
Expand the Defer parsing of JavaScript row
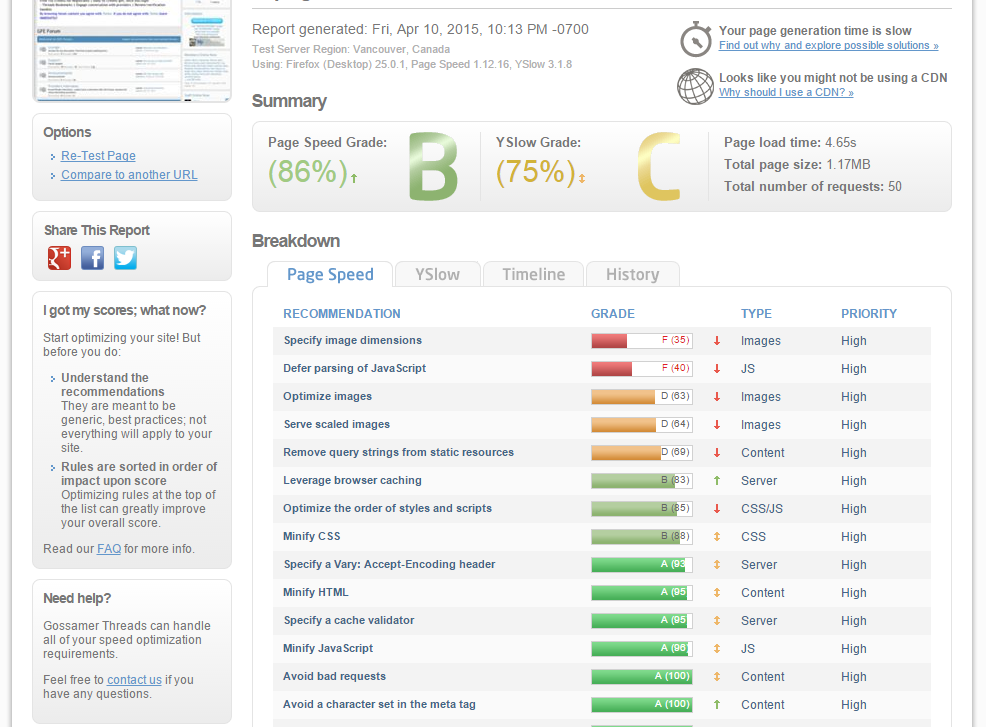pos(354,369)
